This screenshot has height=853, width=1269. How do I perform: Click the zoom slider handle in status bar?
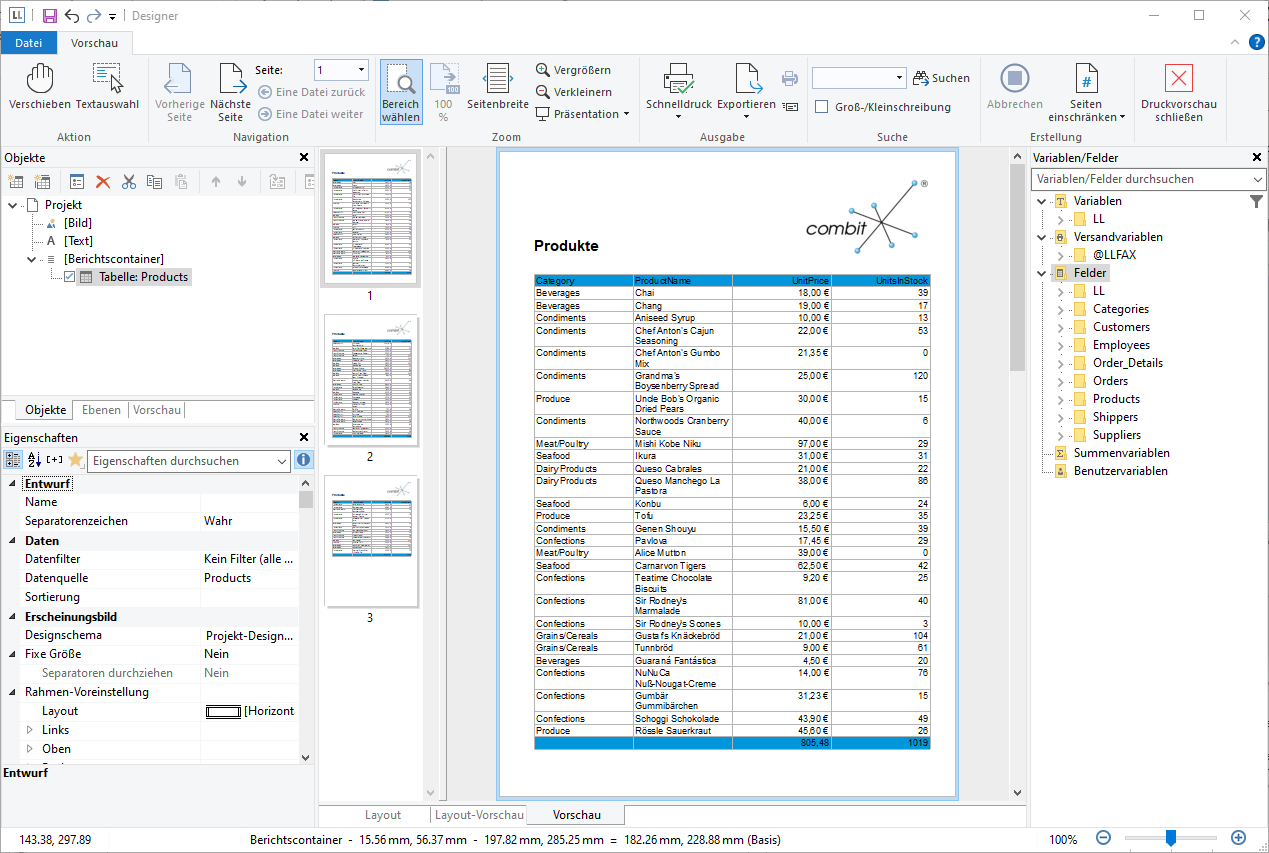tap(1170, 838)
